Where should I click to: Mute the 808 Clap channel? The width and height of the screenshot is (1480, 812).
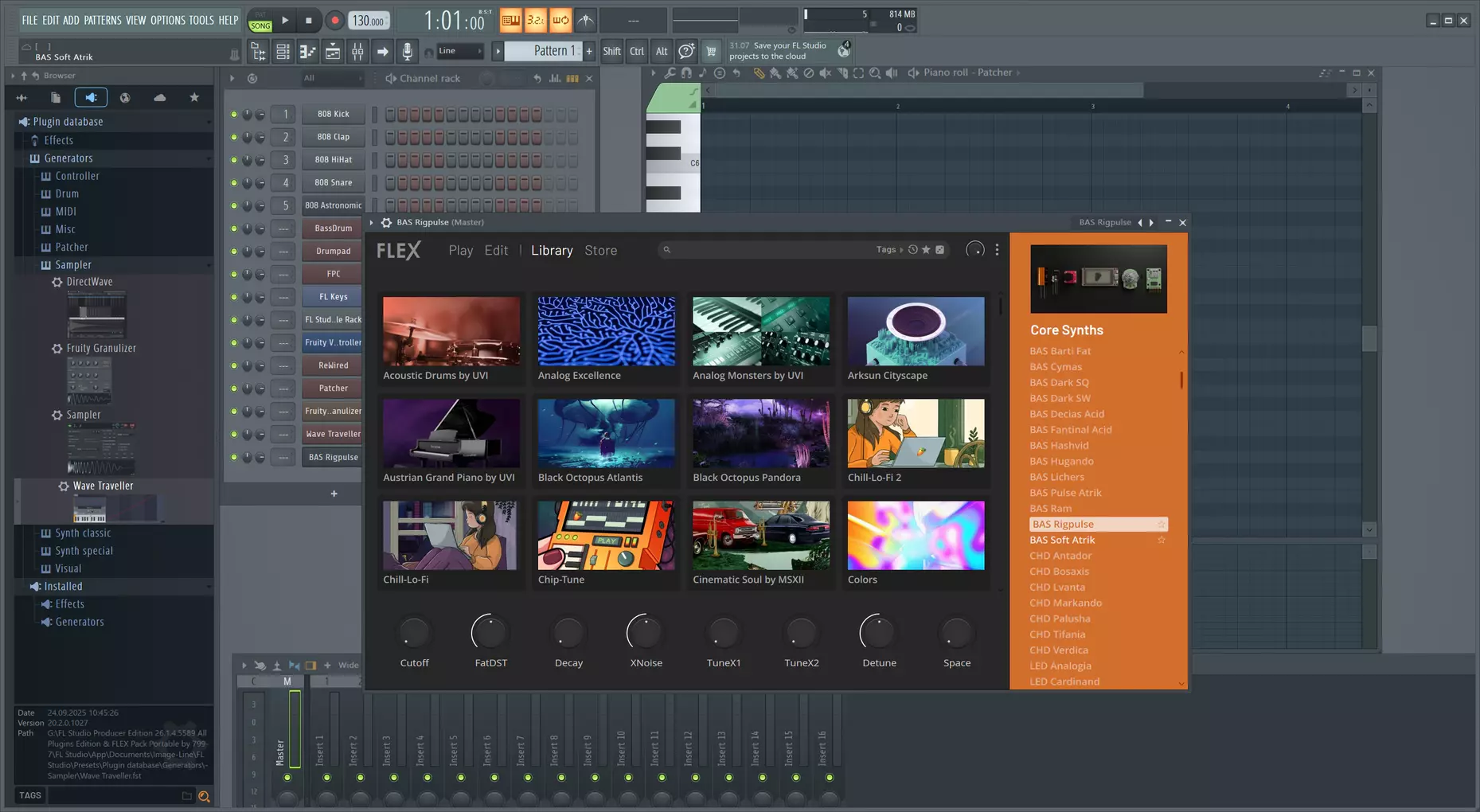(233, 137)
